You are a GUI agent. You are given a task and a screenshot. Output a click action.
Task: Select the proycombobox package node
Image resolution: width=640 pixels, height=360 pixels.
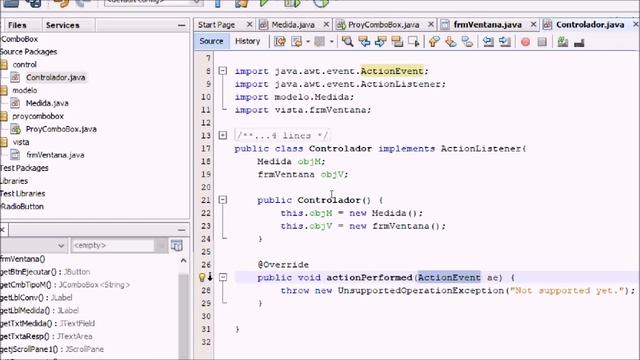[x=38, y=116]
